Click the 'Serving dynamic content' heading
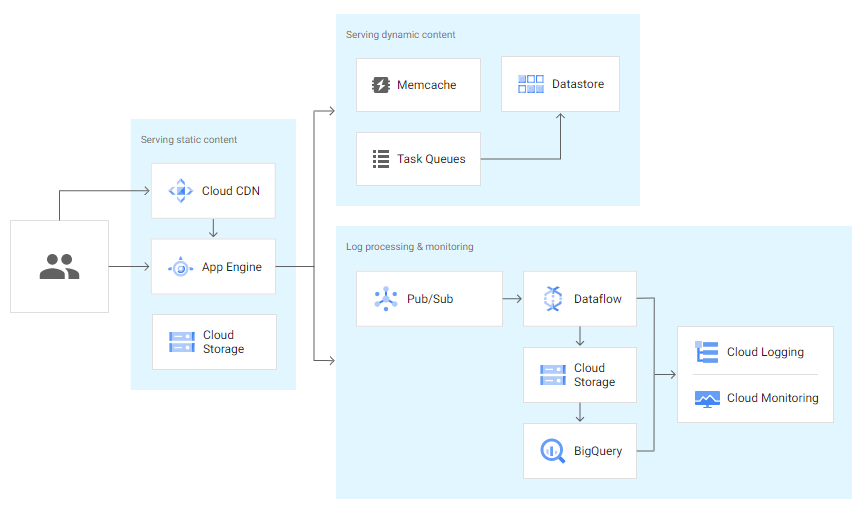Viewport: 867px width, 510px height. (x=400, y=35)
